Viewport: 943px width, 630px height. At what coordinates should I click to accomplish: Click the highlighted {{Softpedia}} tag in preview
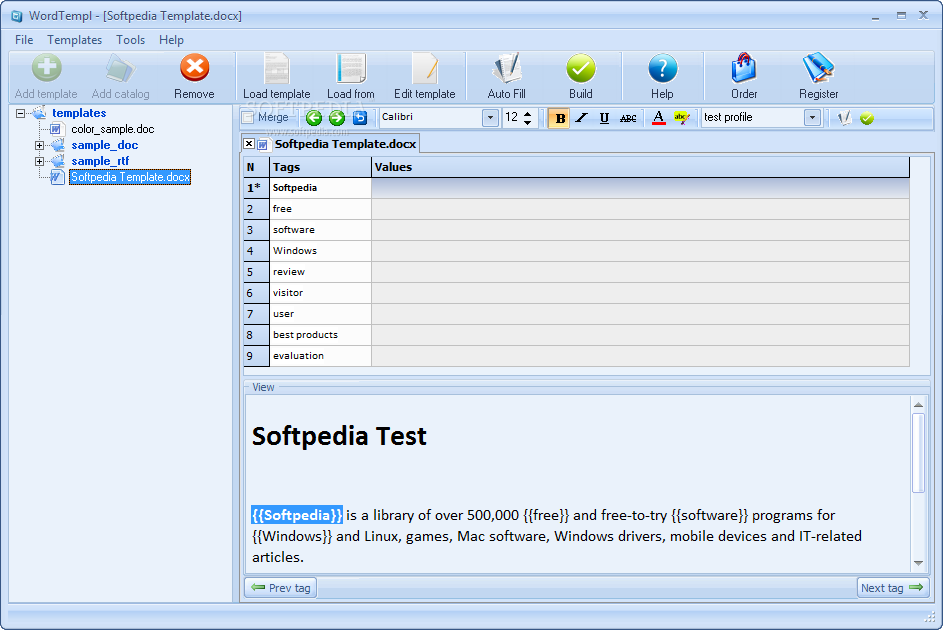tap(297, 515)
